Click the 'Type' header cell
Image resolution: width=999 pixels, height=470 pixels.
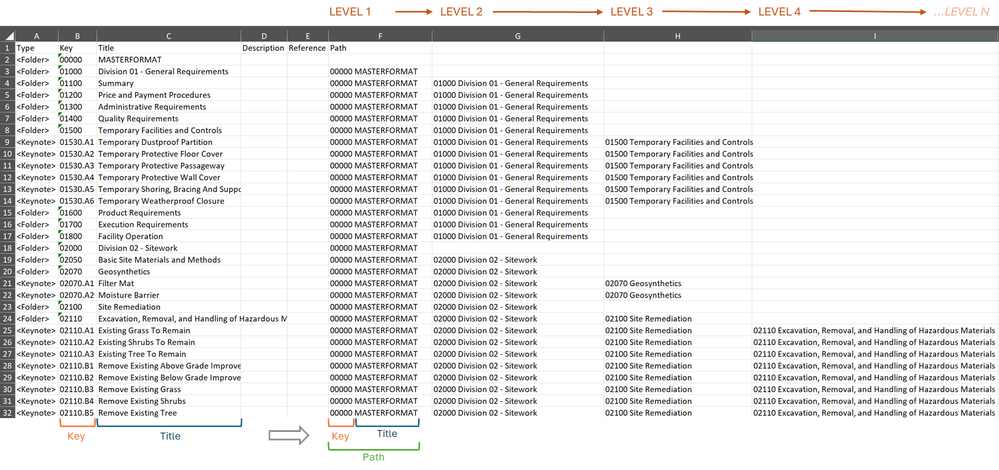pos(36,48)
